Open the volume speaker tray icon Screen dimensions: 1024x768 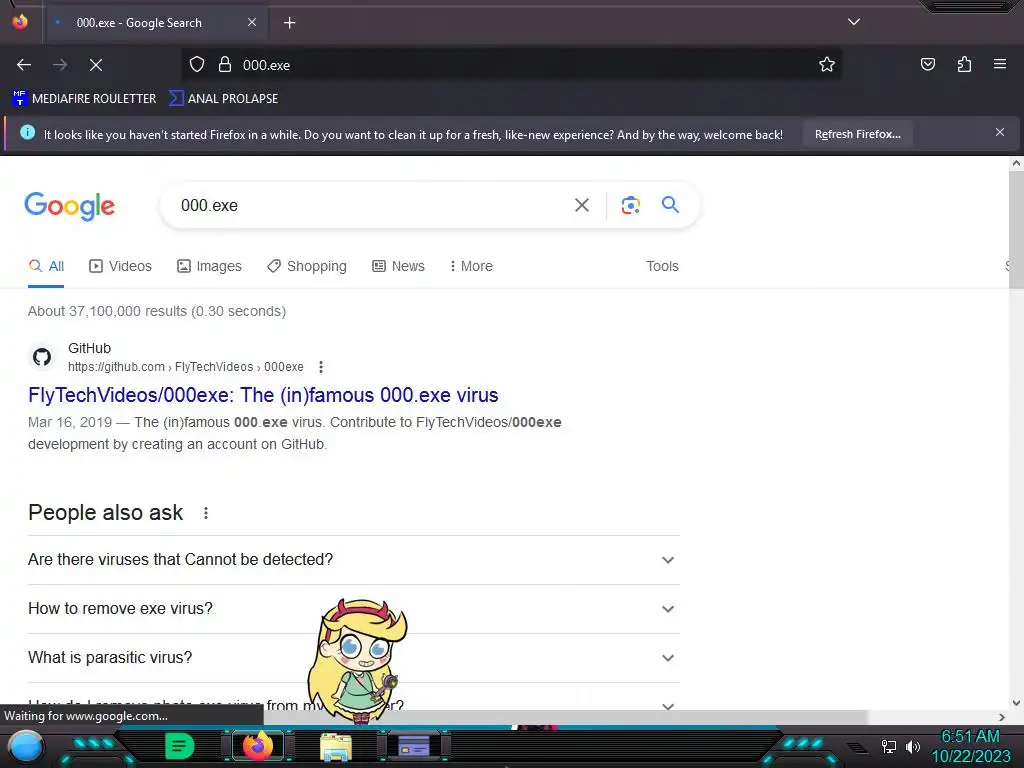pos(912,746)
